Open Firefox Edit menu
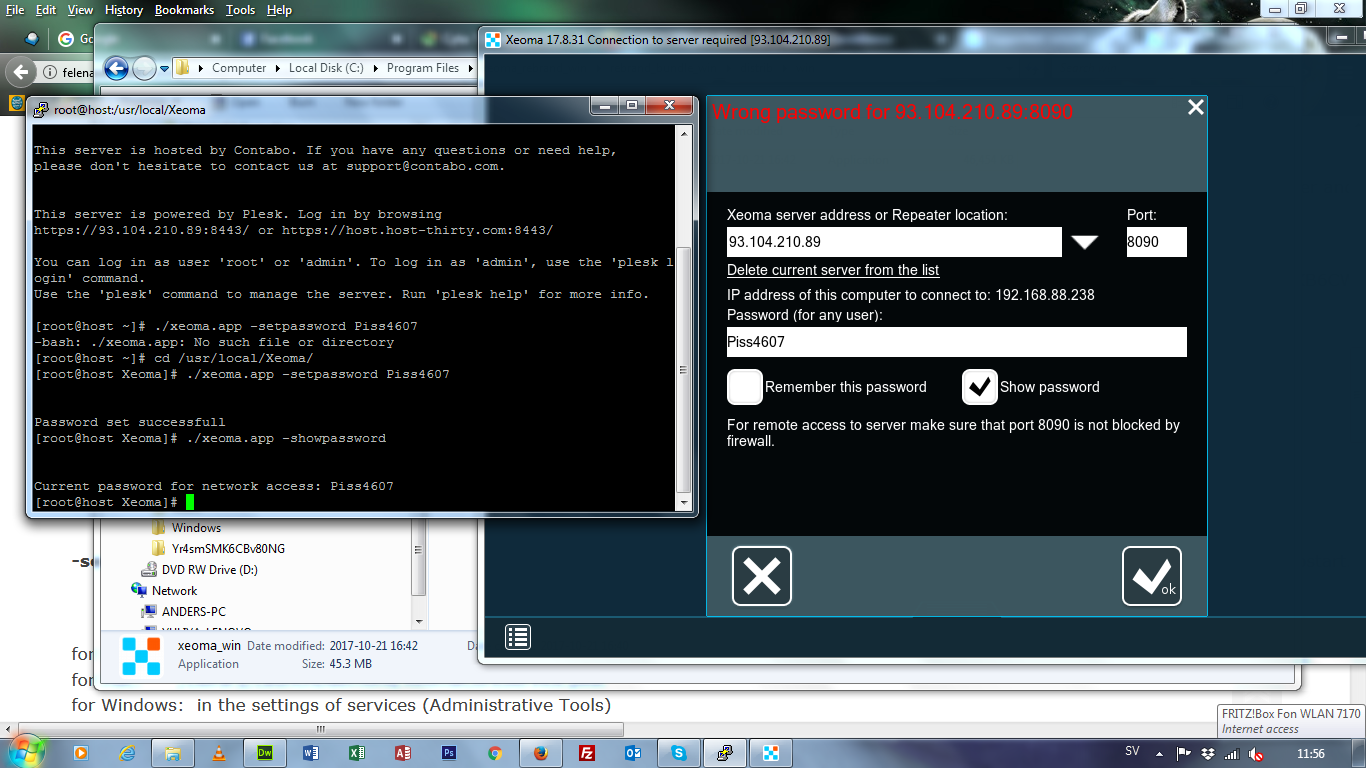This screenshot has width=1366, height=768. (x=46, y=10)
